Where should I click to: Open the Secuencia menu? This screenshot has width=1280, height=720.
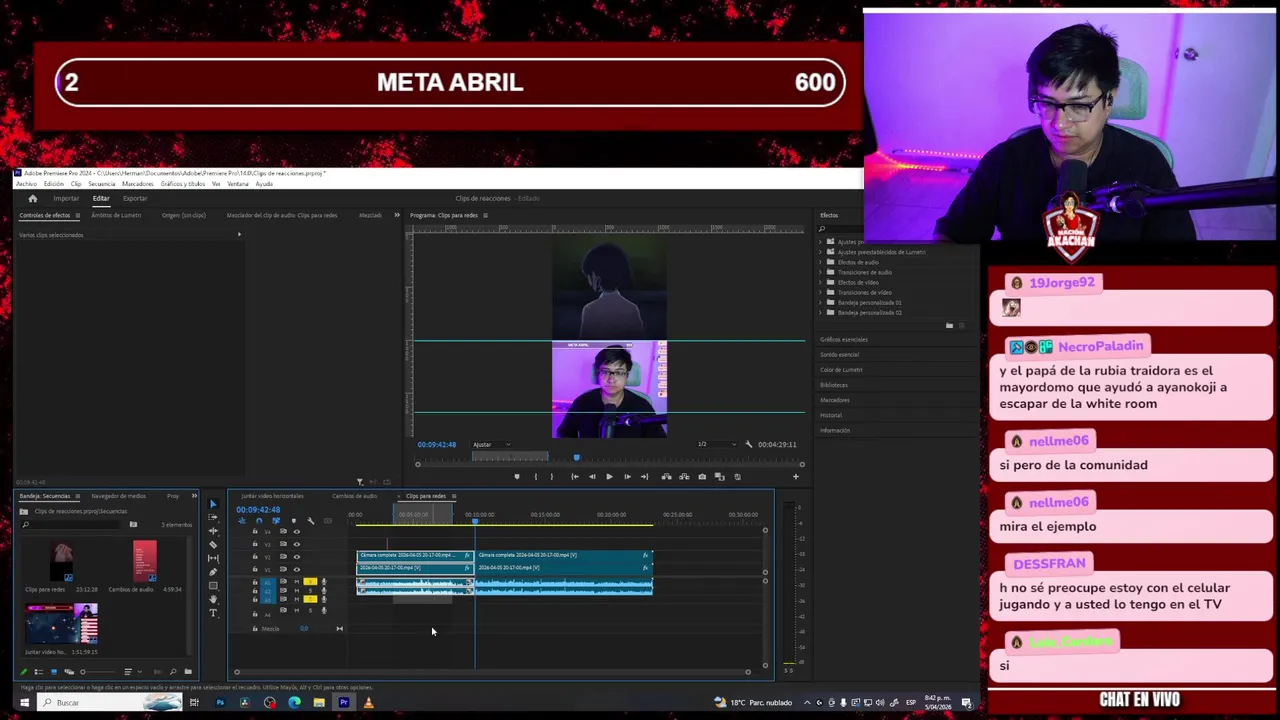click(101, 184)
